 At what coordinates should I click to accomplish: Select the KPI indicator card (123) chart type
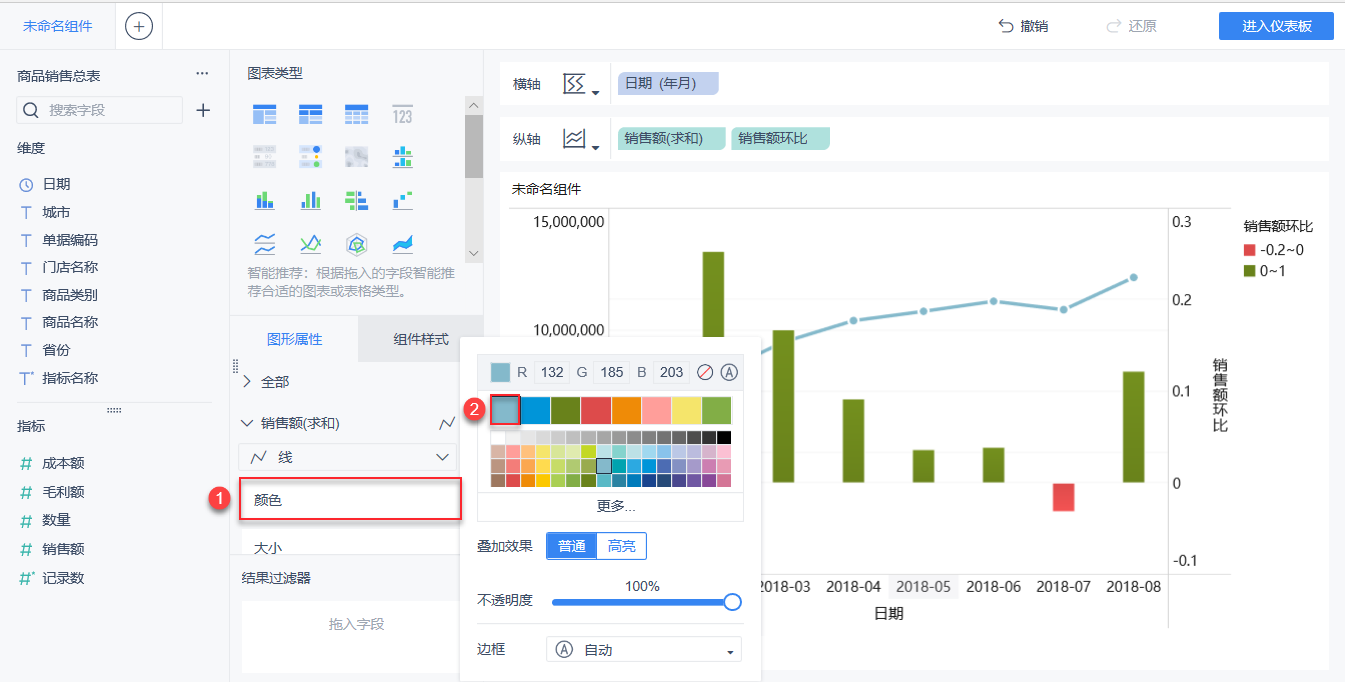coord(402,114)
